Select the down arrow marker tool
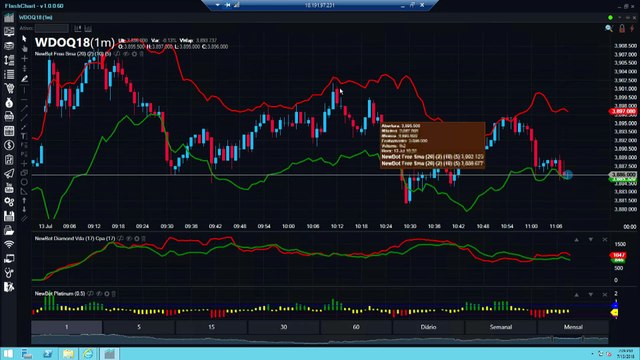 pos(24,209)
